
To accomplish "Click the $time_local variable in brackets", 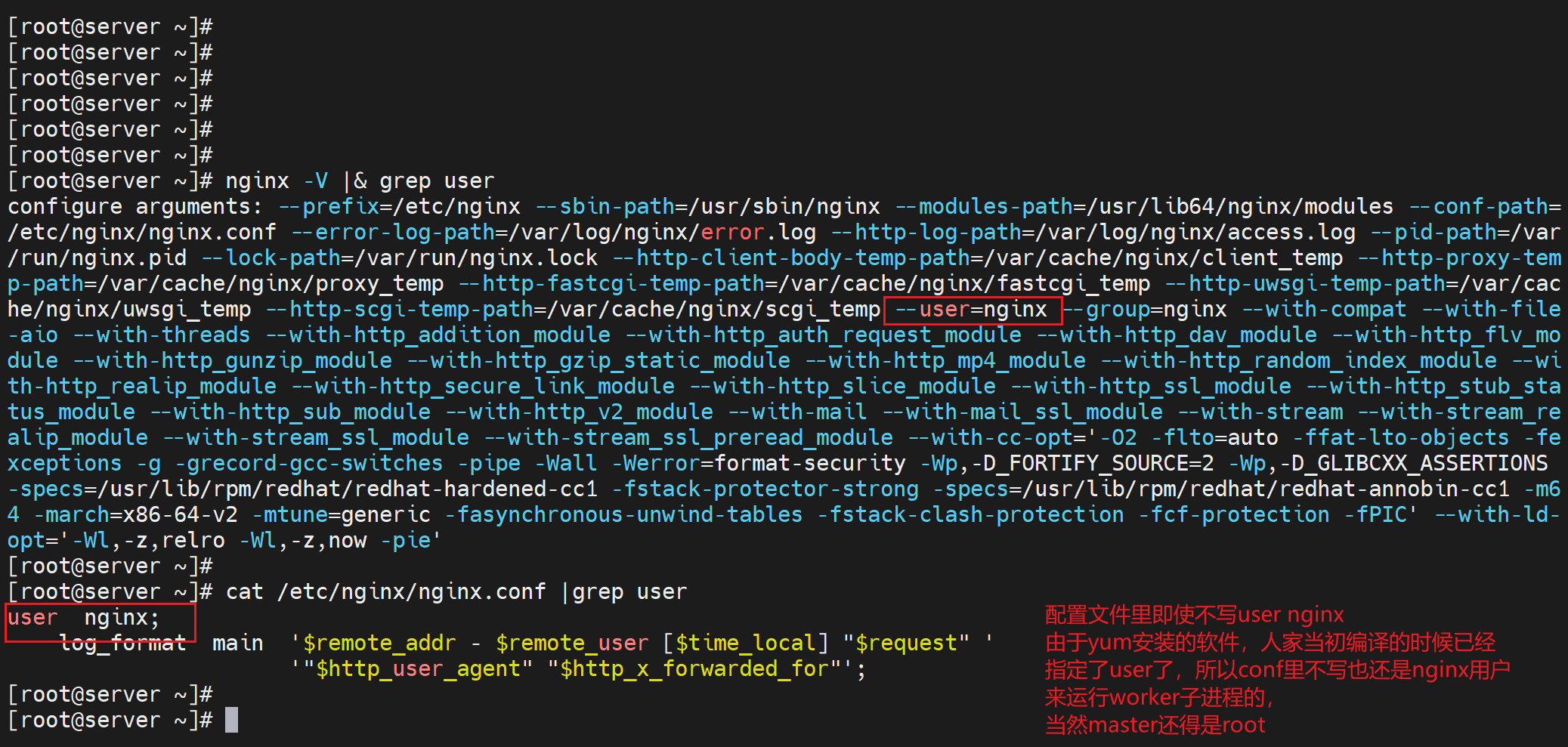I will coord(745,644).
